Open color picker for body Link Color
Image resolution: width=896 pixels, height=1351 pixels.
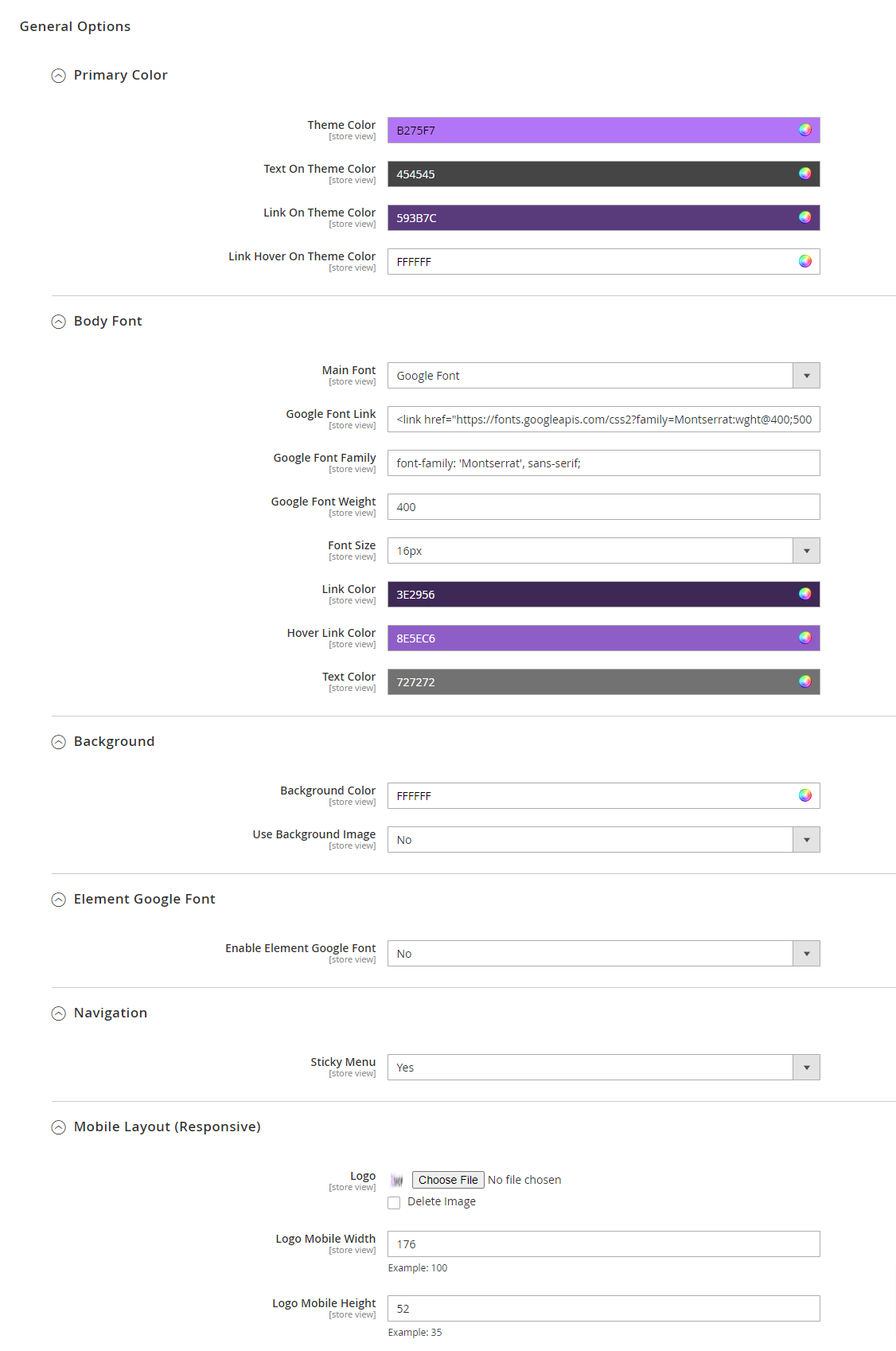[x=804, y=594]
